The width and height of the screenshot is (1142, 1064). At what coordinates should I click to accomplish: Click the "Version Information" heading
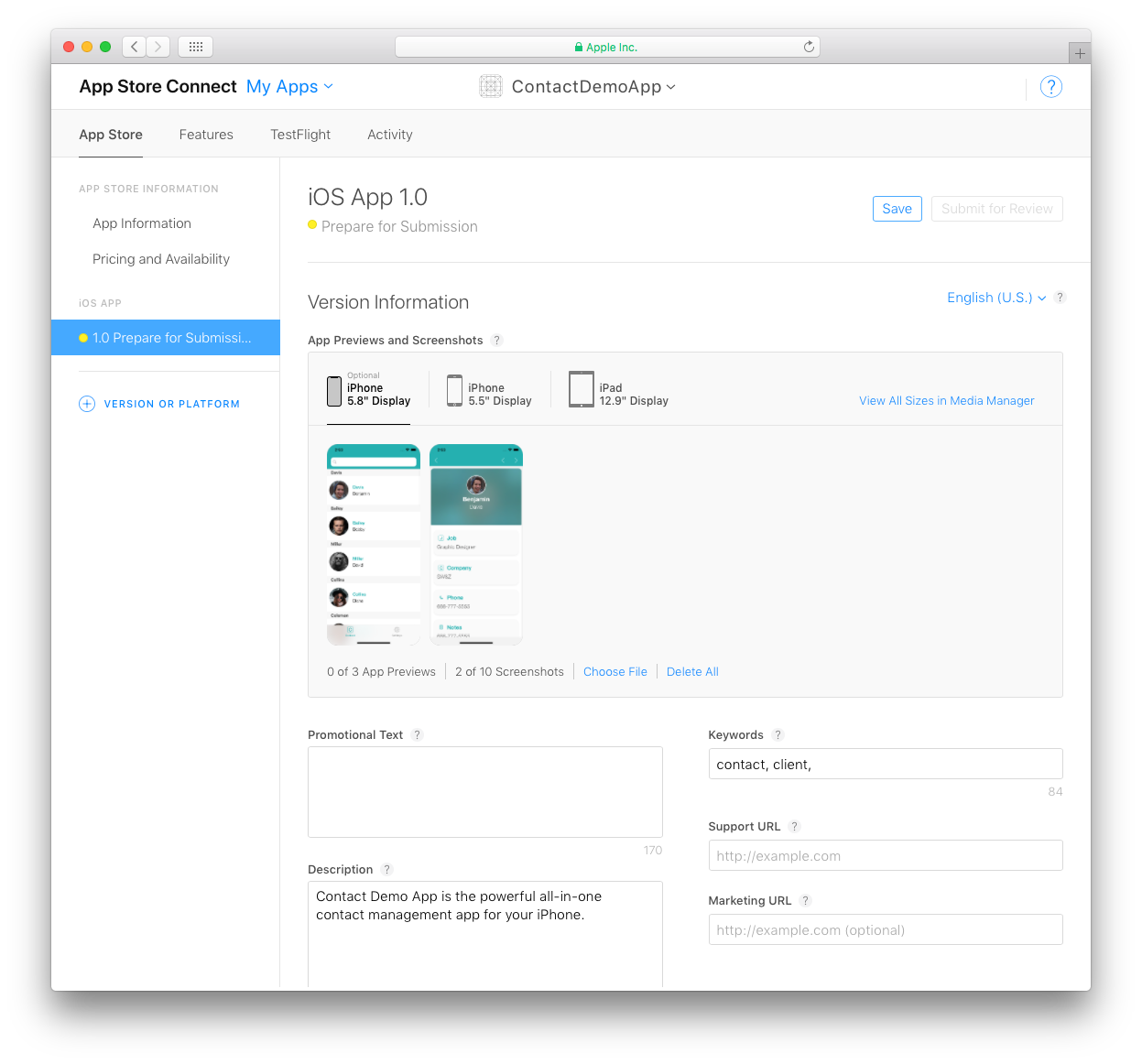388,302
